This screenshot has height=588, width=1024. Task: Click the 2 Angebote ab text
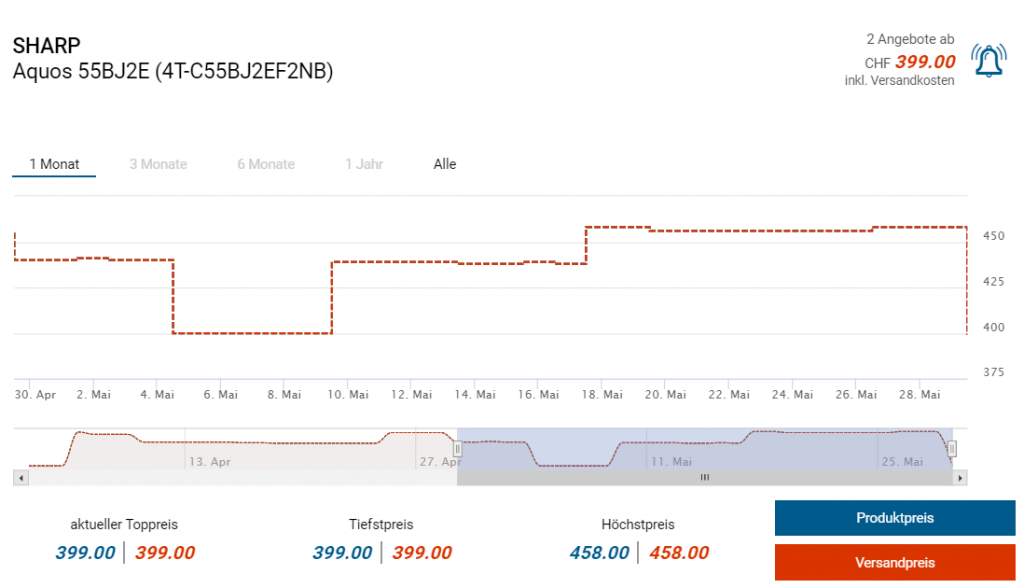pos(910,39)
